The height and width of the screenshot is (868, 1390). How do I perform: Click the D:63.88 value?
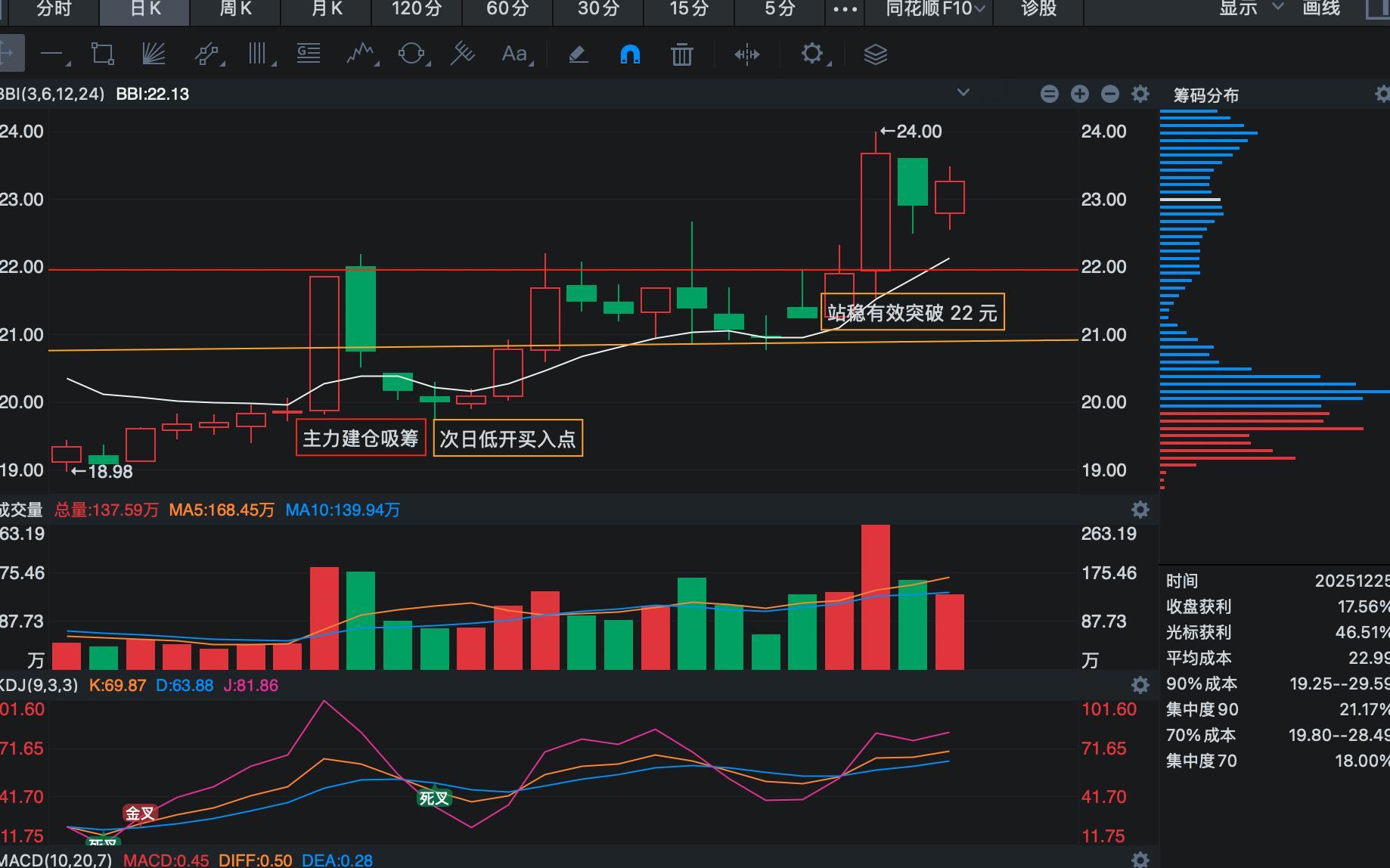185,685
